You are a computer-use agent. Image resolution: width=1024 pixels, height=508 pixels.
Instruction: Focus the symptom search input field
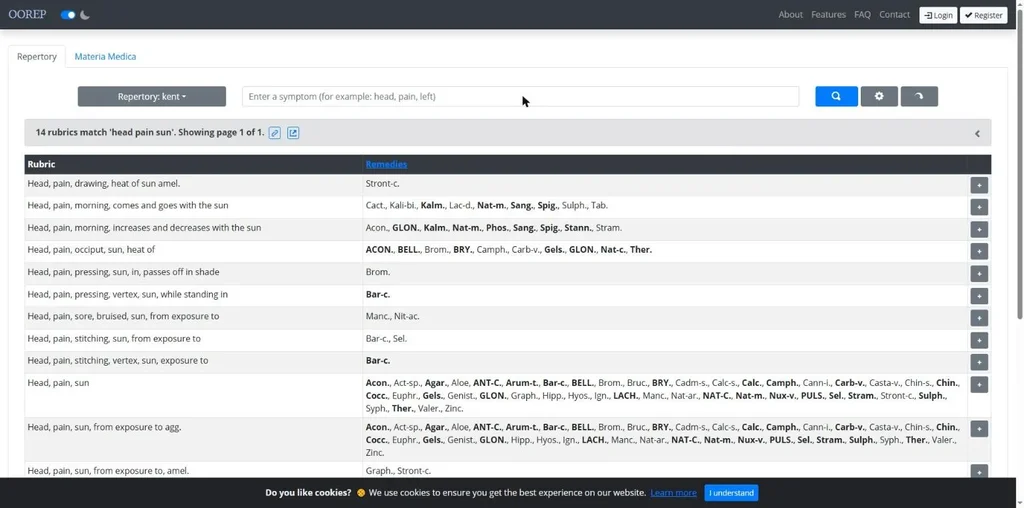(520, 97)
